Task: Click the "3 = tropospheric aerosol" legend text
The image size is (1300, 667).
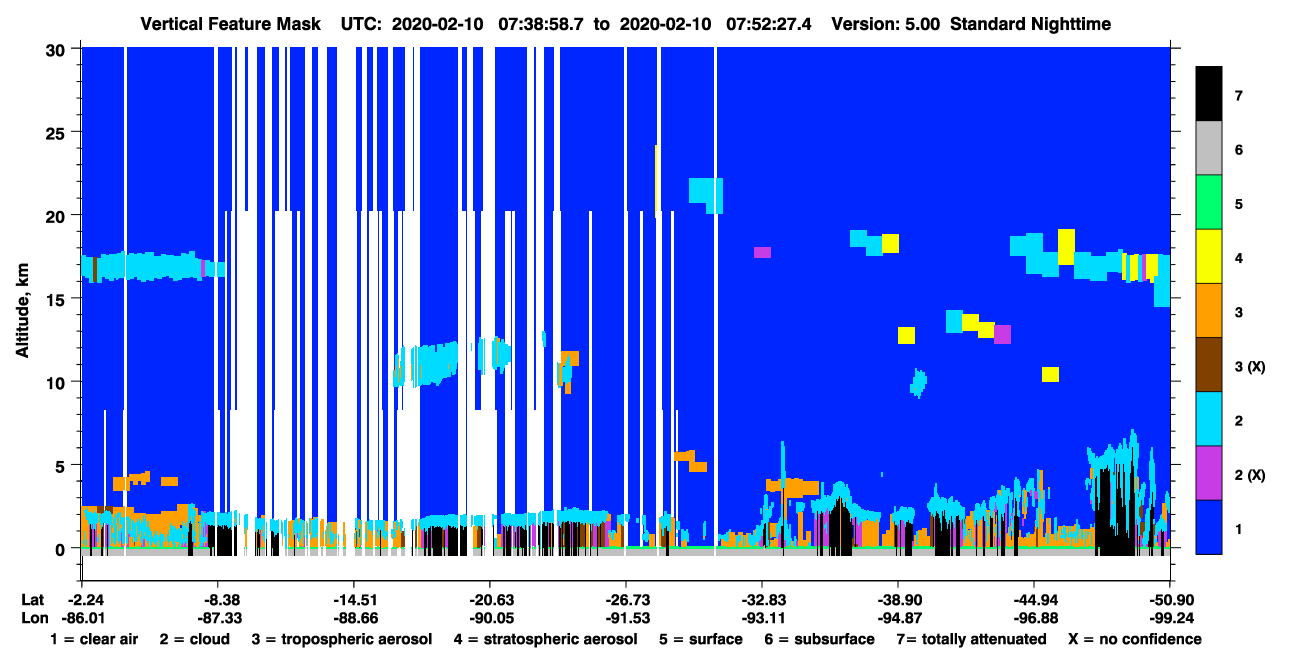Action: click(342, 639)
